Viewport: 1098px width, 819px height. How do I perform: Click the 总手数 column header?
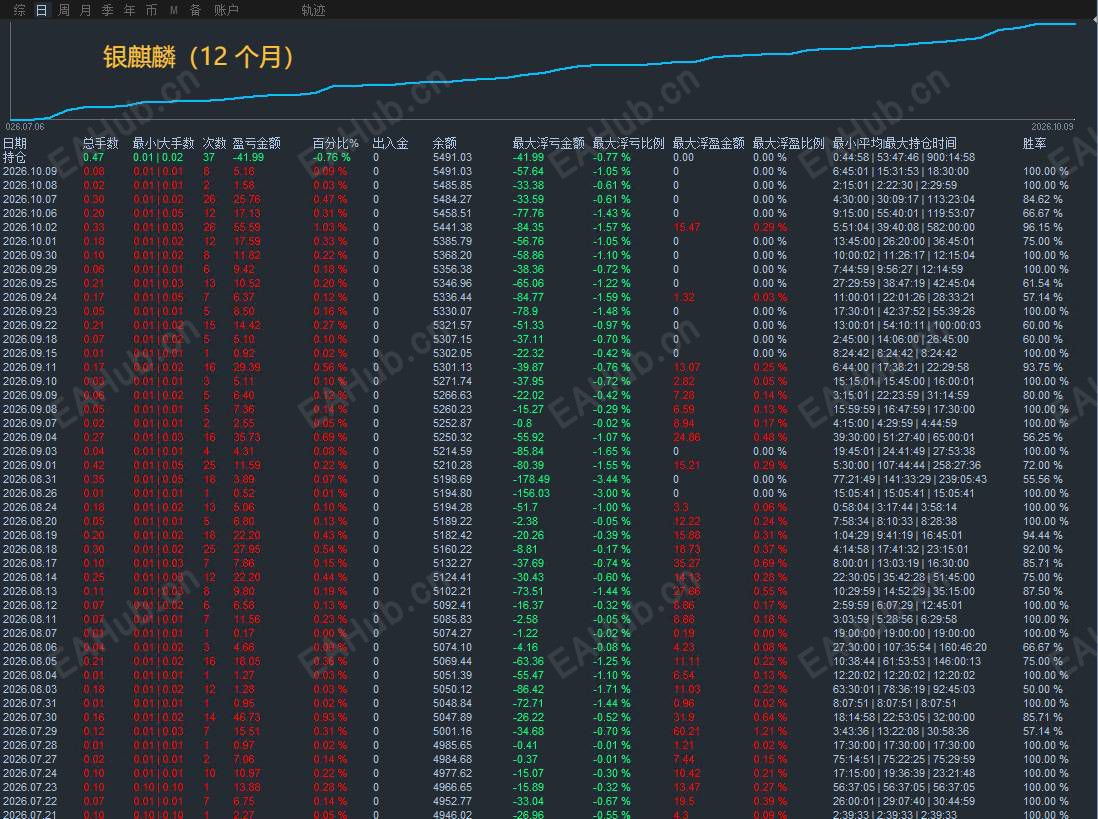click(x=101, y=144)
